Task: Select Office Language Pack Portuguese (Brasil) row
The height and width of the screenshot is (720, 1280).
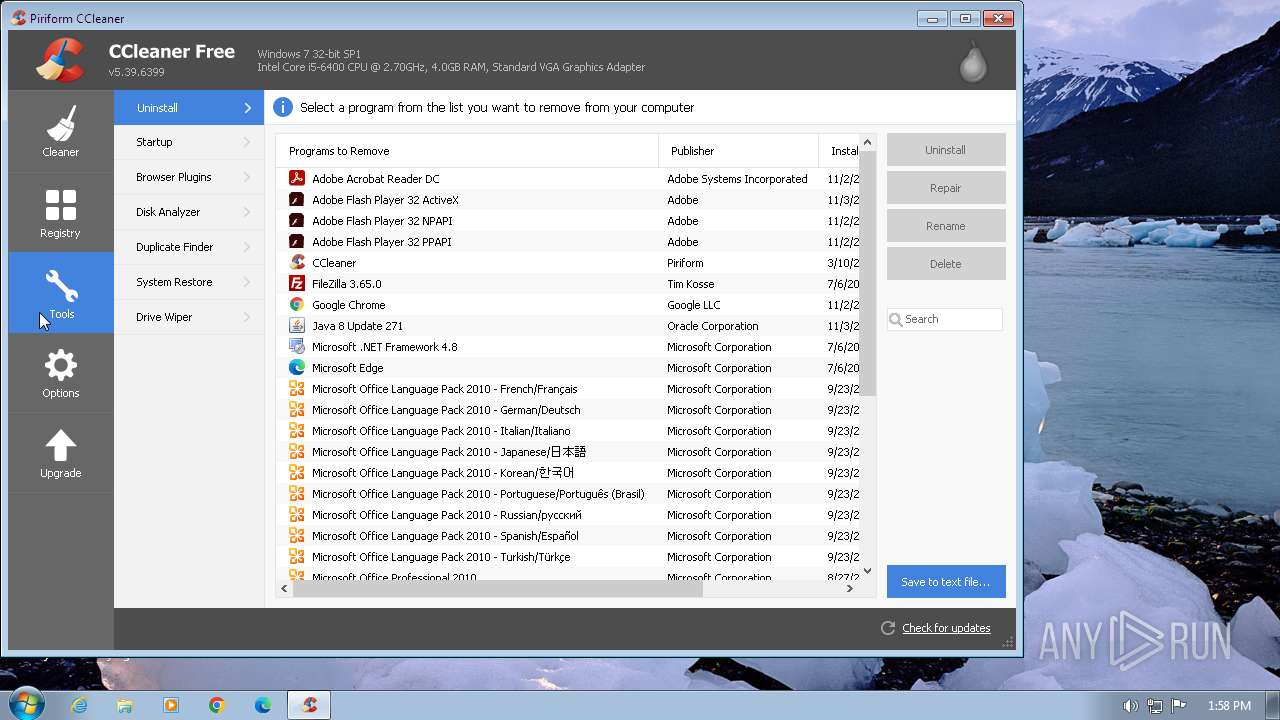Action: (x=567, y=494)
